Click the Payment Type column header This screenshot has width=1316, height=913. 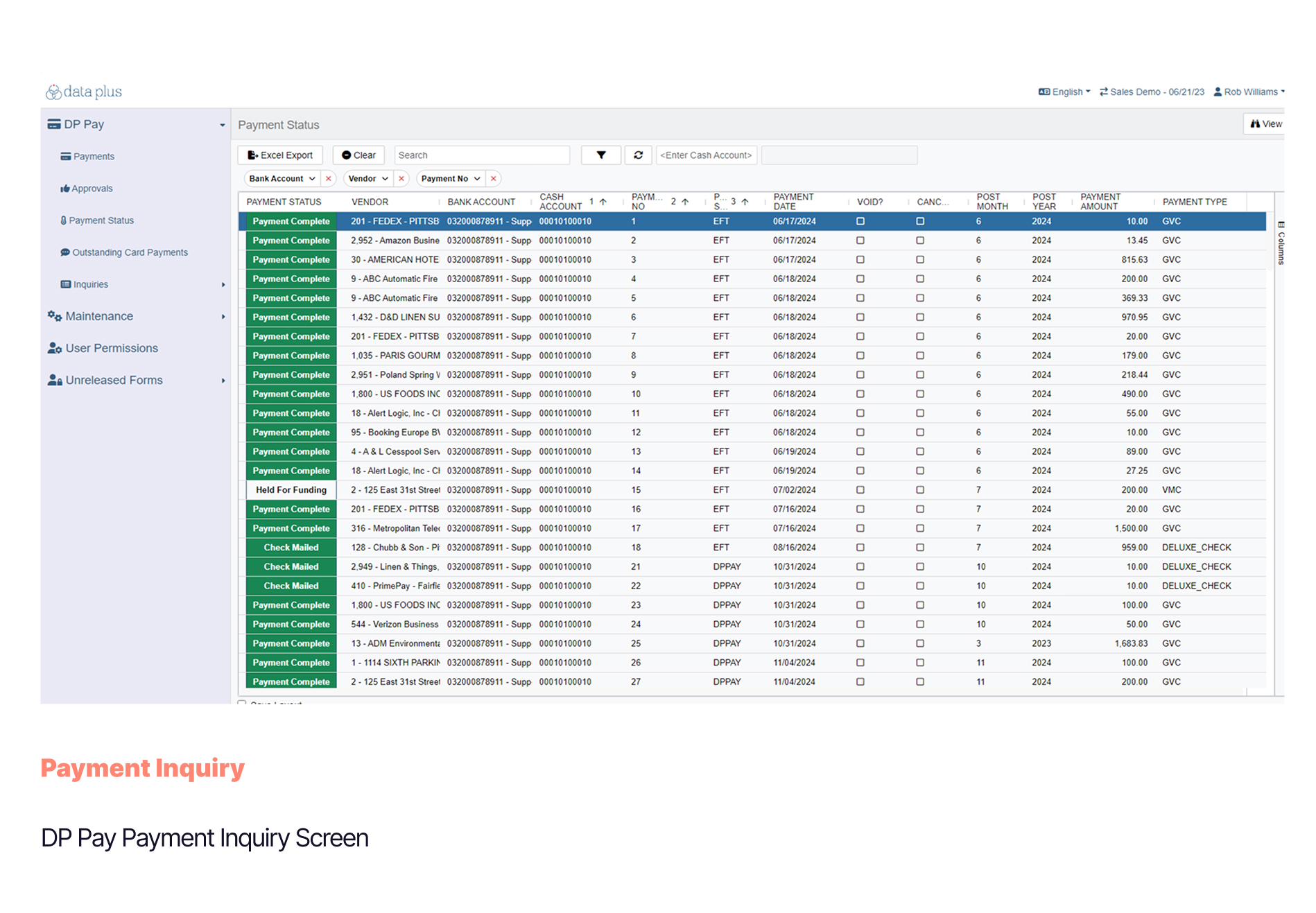coord(1194,202)
